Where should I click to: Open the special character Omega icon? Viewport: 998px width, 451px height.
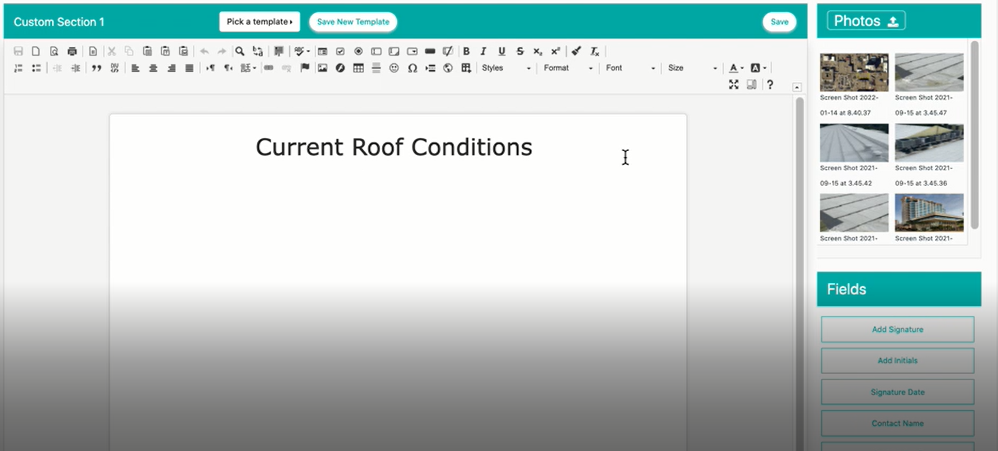pyautogui.click(x=412, y=68)
